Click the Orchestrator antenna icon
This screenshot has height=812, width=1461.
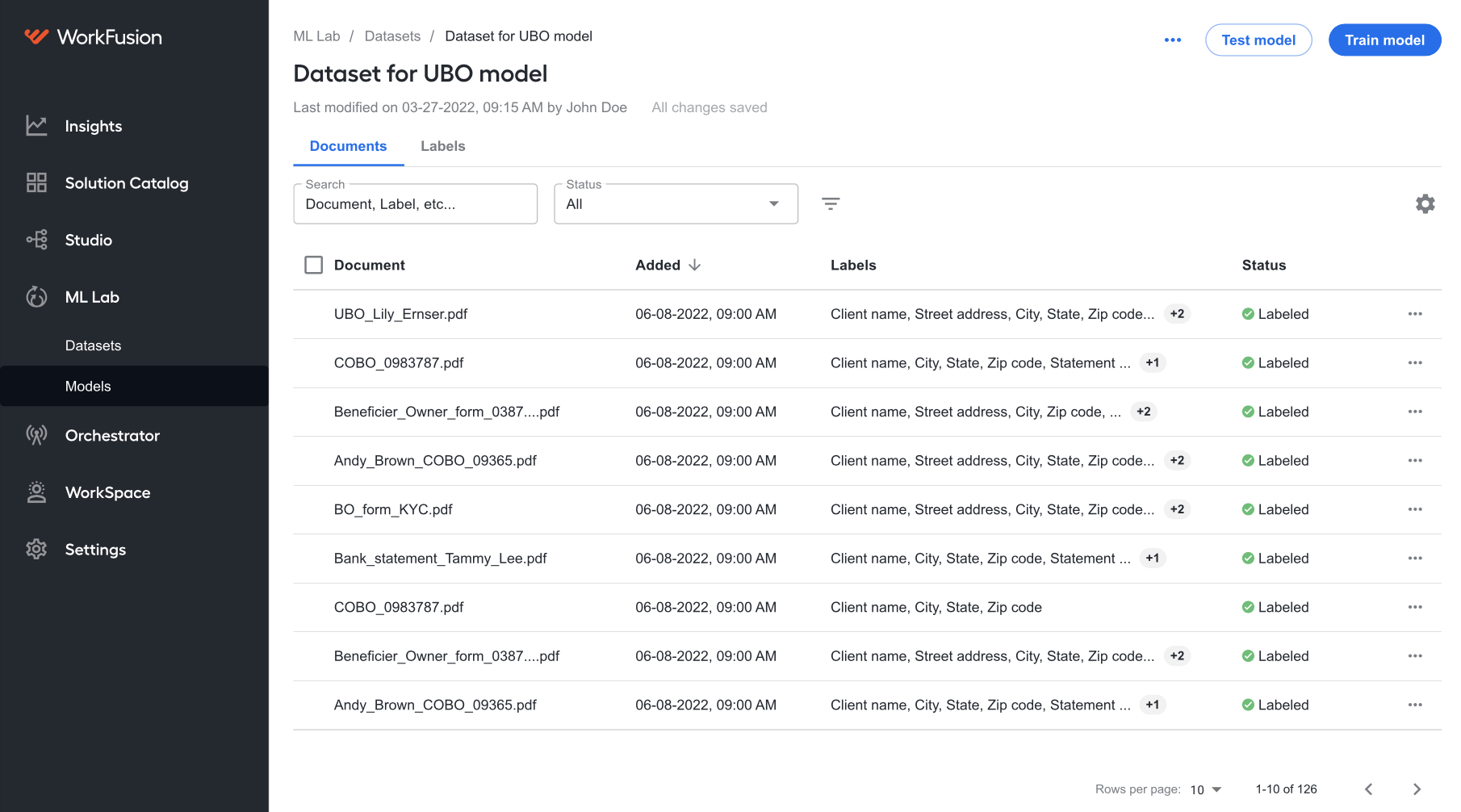click(x=36, y=435)
